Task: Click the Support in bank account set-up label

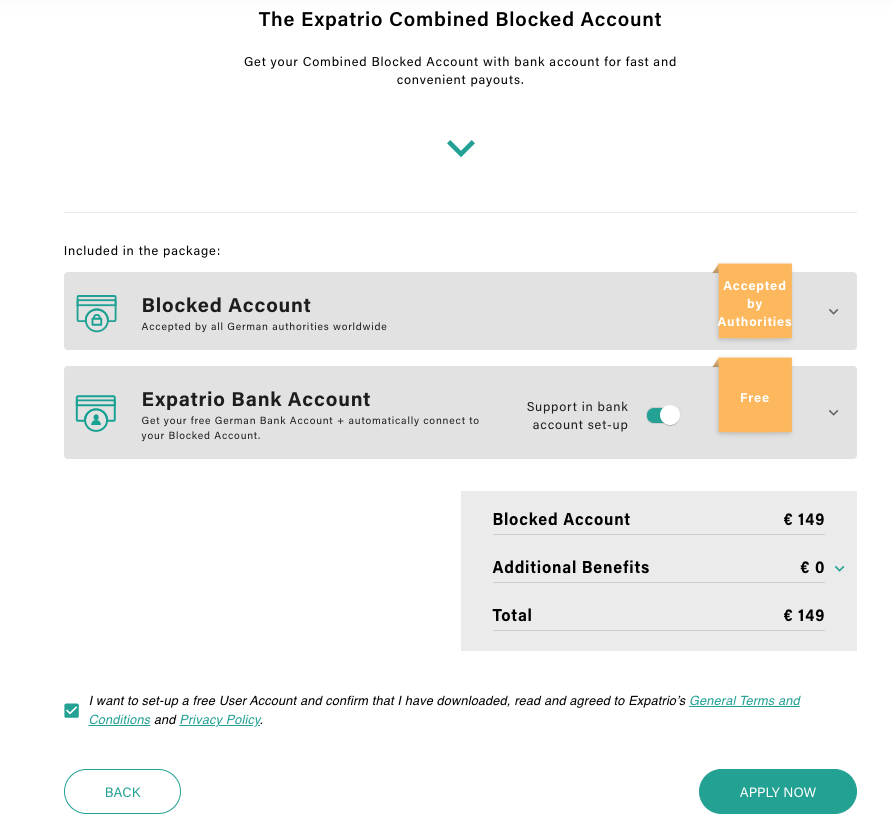Action: tap(578, 416)
